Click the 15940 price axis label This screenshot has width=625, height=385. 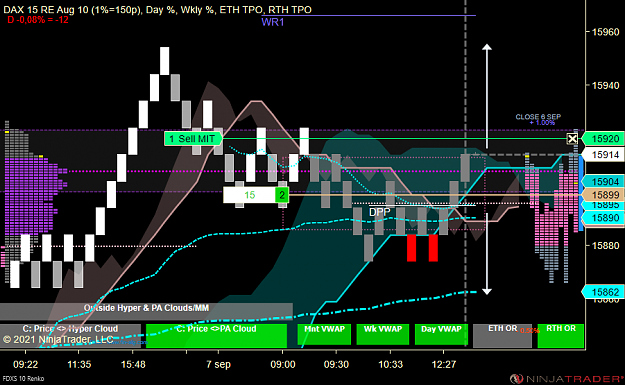605,85
